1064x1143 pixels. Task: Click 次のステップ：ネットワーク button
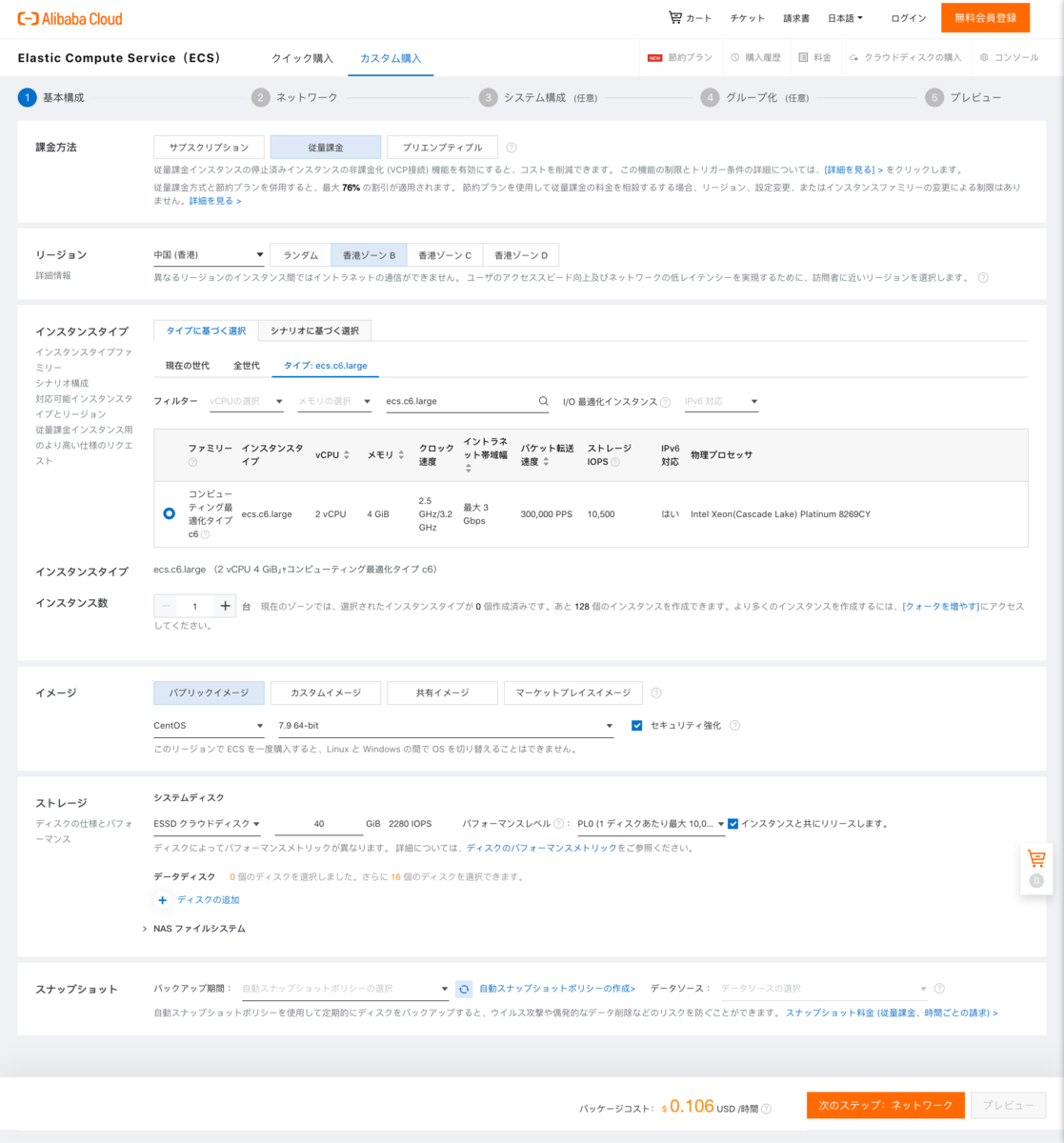pos(885,1105)
